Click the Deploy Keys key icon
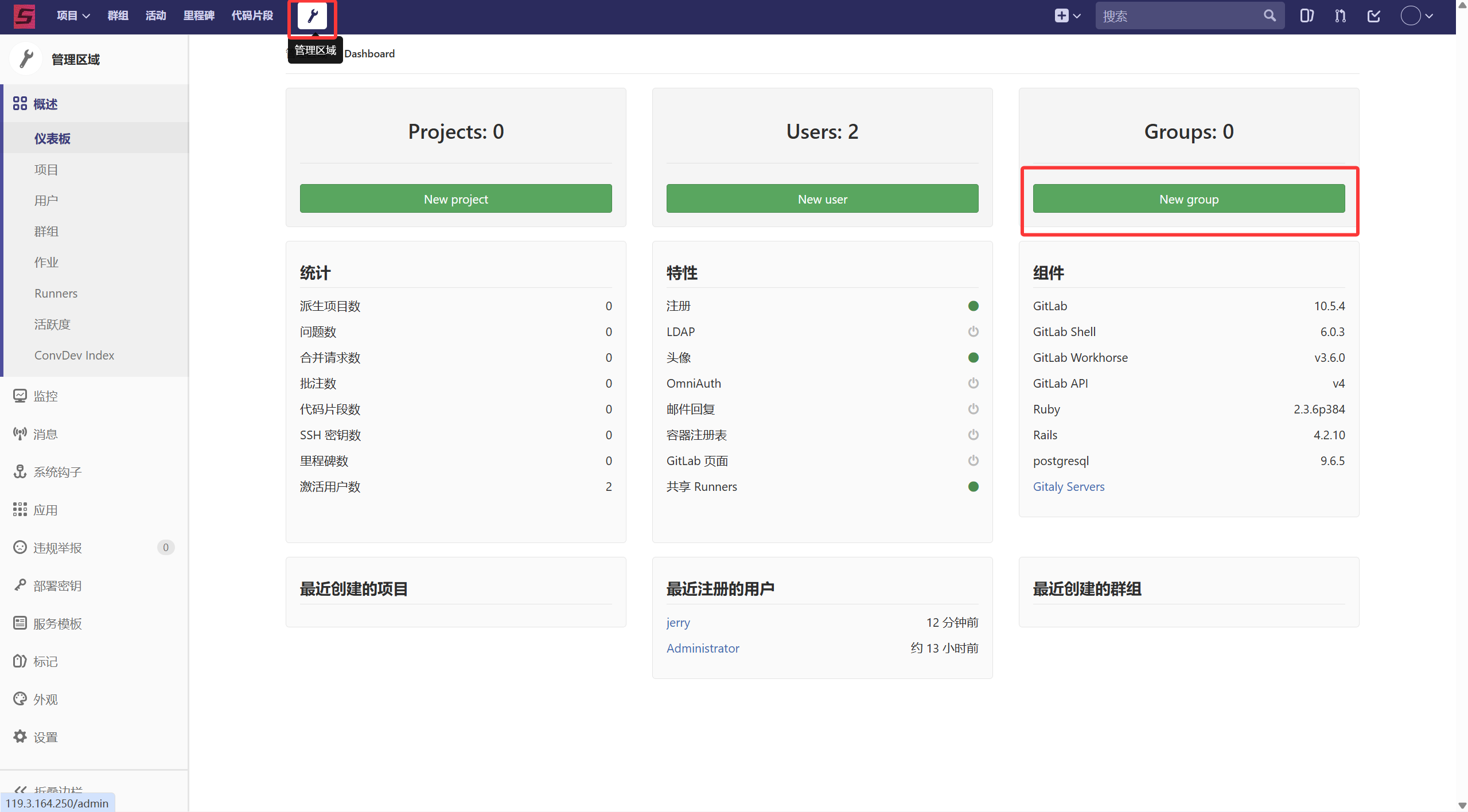This screenshot has width=1468, height=812. tap(20, 585)
